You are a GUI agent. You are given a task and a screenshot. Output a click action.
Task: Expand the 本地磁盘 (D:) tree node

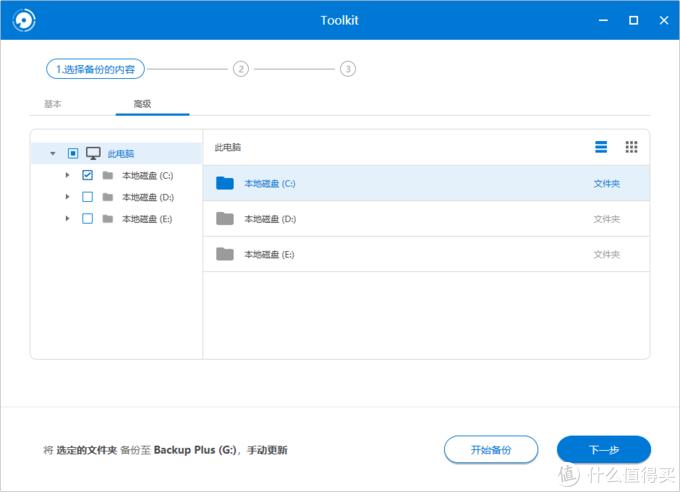click(x=67, y=197)
